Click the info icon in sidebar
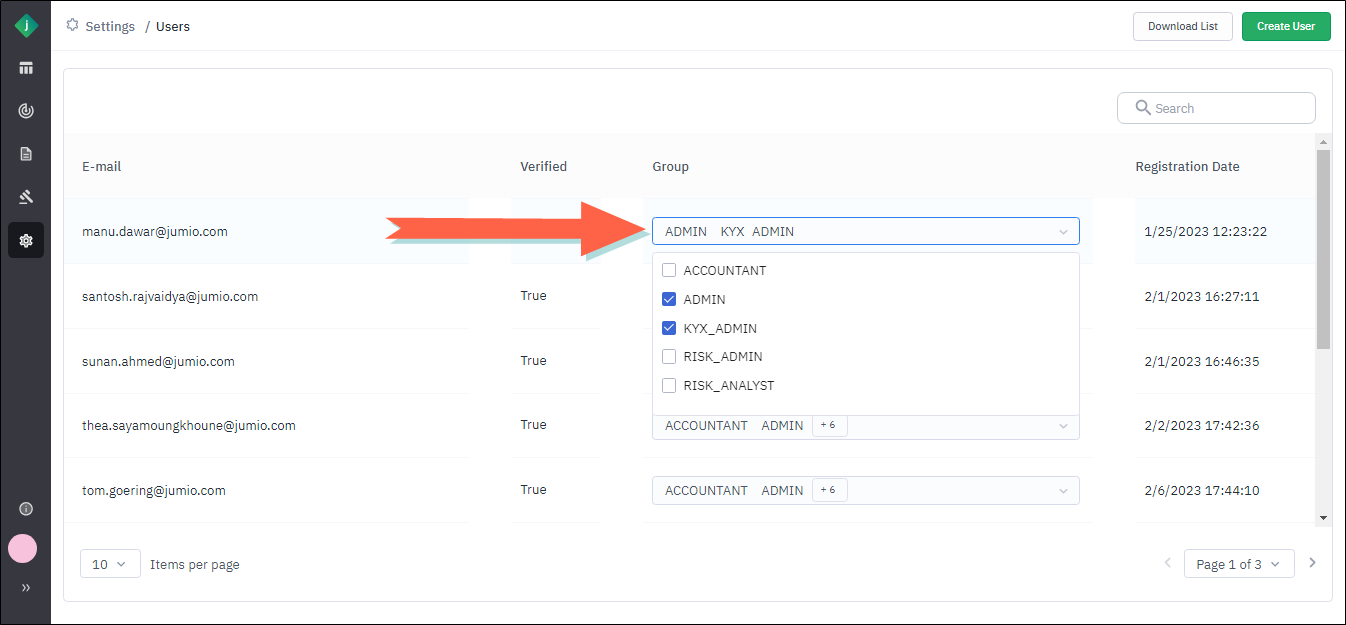1346x625 pixels. click(x=26, y=509)
